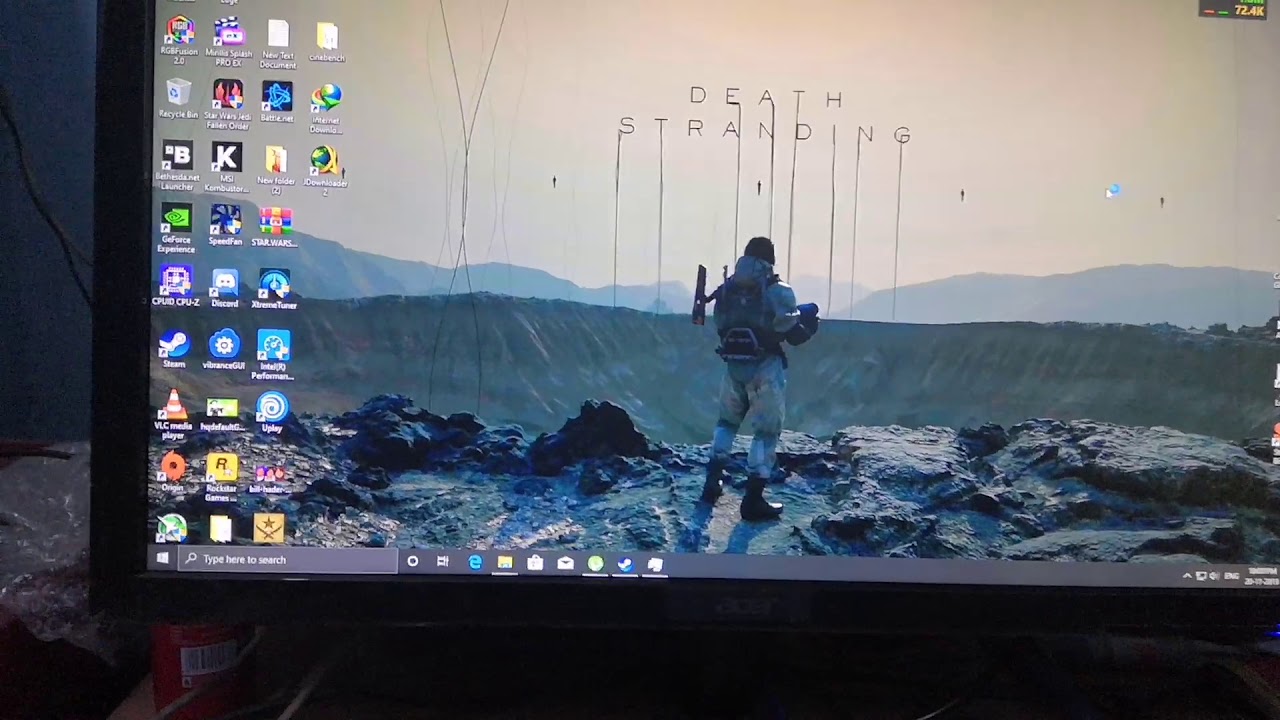
Task: Switch to Steam on the taskbar
Action: (x=625, y=565)
